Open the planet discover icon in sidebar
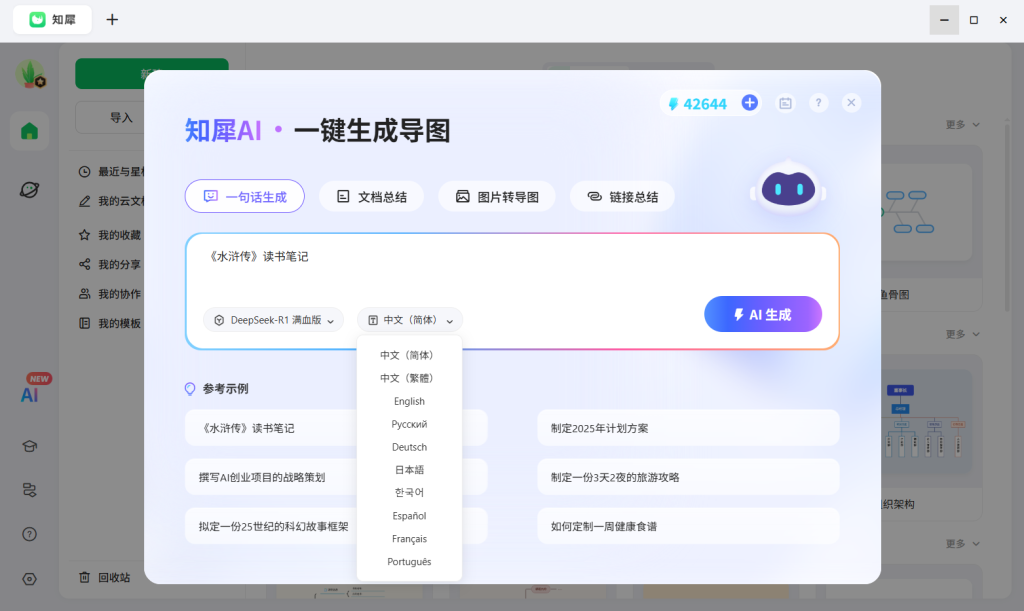Screen dimensions: 1024x611 pyautogui.click(x=29, y=190)
